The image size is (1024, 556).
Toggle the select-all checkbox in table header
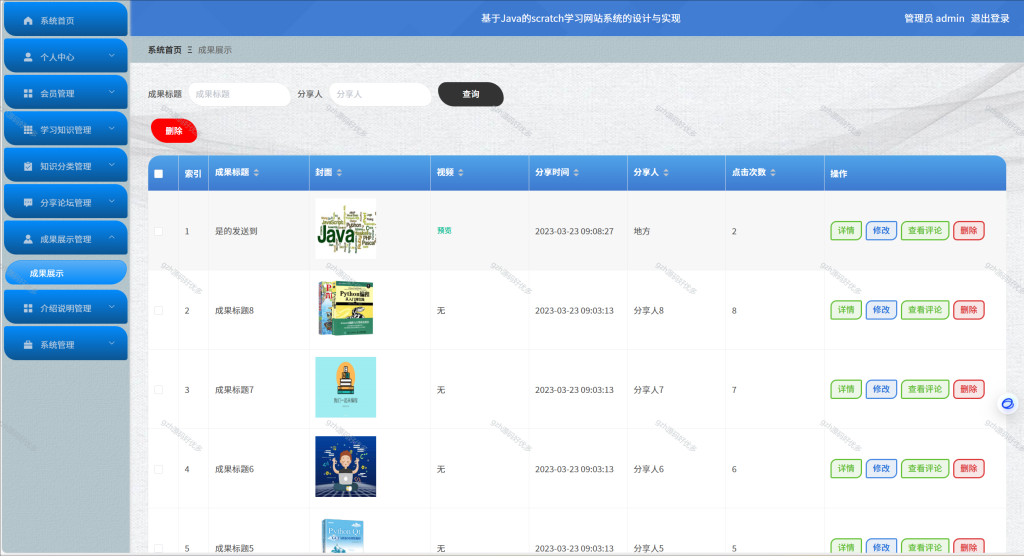(159, 174)
